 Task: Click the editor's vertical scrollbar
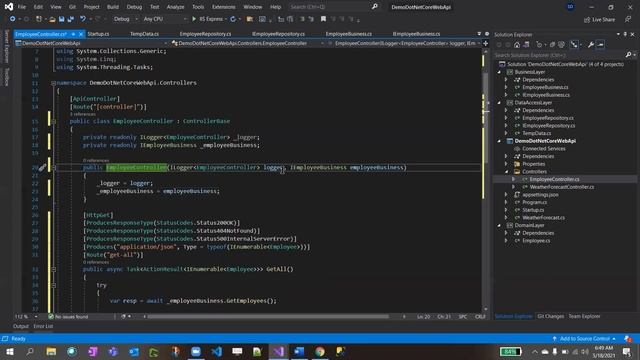485,180
